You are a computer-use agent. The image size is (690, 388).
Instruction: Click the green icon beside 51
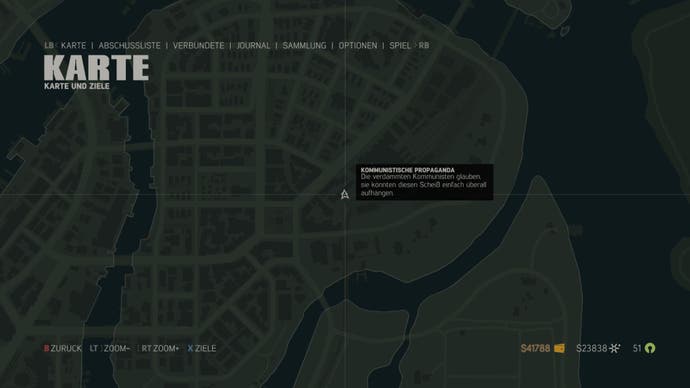pyautogui.click(x=650, y=348)
